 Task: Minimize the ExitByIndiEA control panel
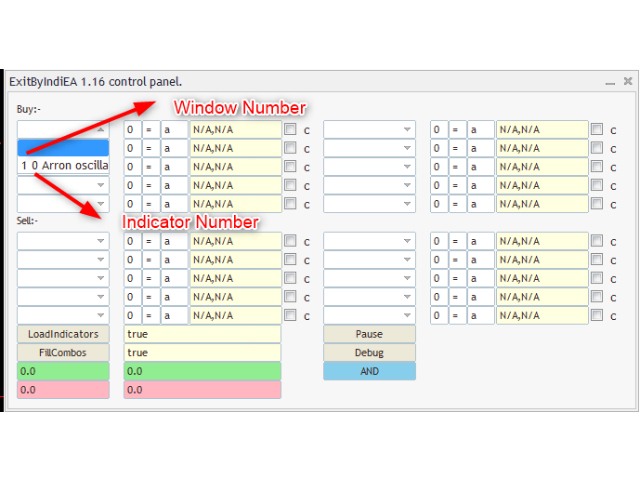click(610, 80)
